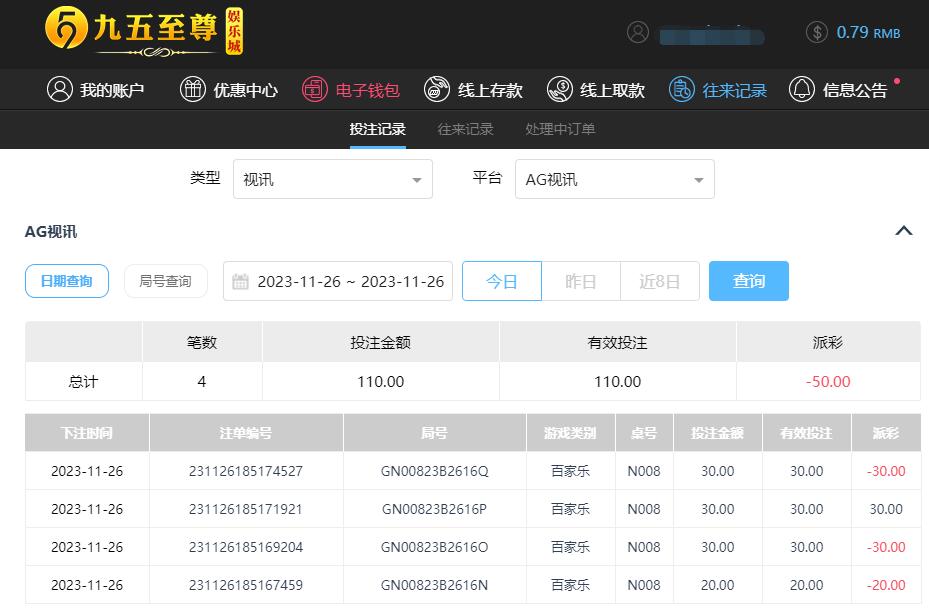Select 局号查询 mode
This screenshot has height=608, width=929.
[x=166, y=281]
